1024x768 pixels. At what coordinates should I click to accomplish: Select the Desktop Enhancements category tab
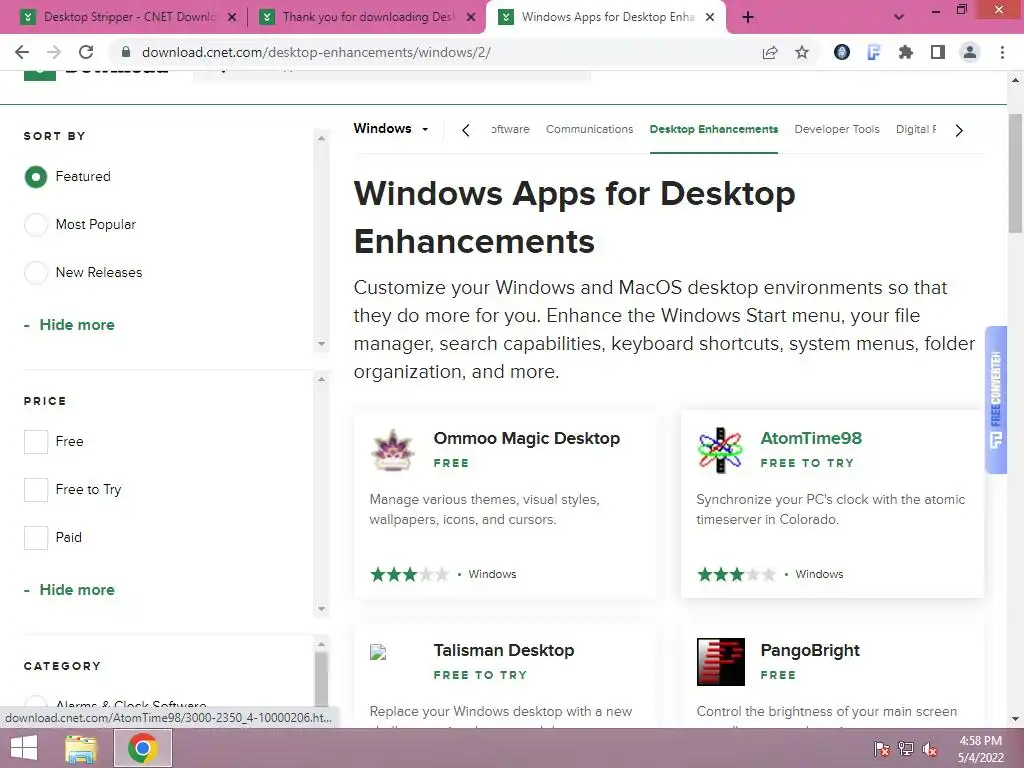coord(714,129)
